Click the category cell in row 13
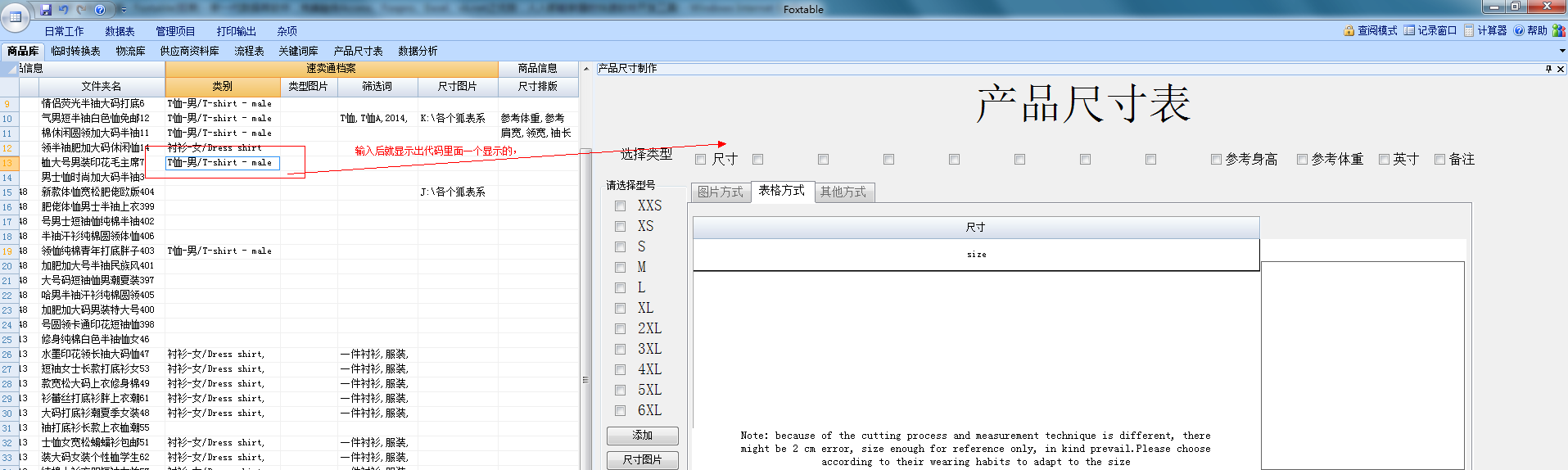Image resolution: width=1568 pixels, height=470 pixels. click(x=222, y=163)
